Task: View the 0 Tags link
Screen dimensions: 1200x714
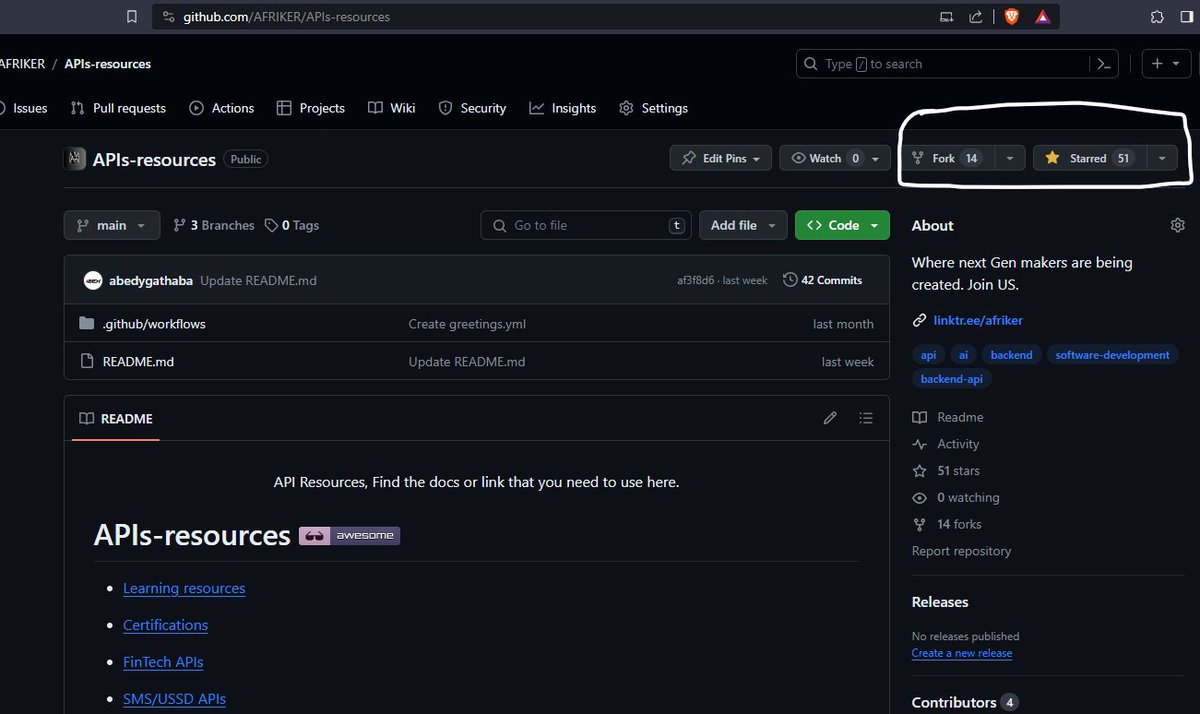Action: tap(292, 225)
